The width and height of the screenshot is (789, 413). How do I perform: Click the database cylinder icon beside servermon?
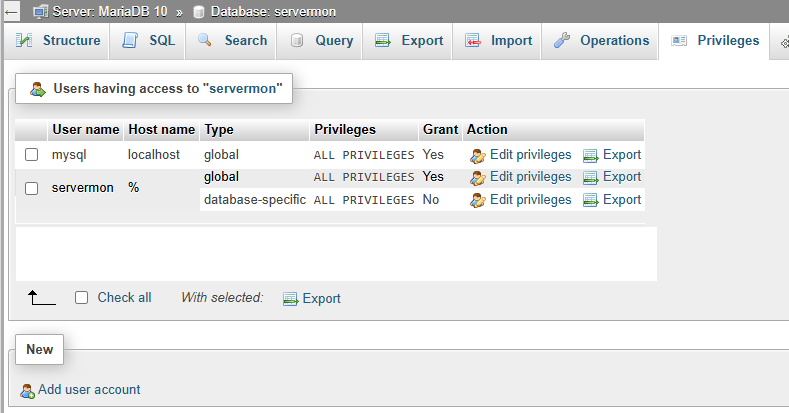(x=199, y=12)
